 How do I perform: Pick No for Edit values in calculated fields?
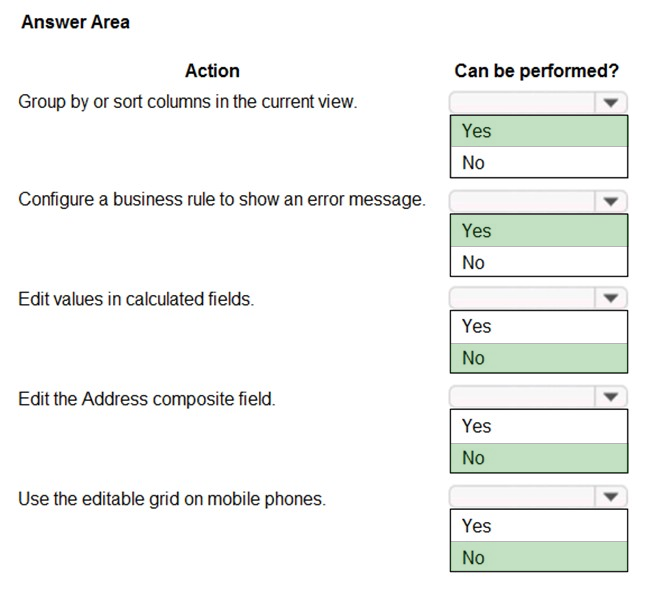pos(539,358)
